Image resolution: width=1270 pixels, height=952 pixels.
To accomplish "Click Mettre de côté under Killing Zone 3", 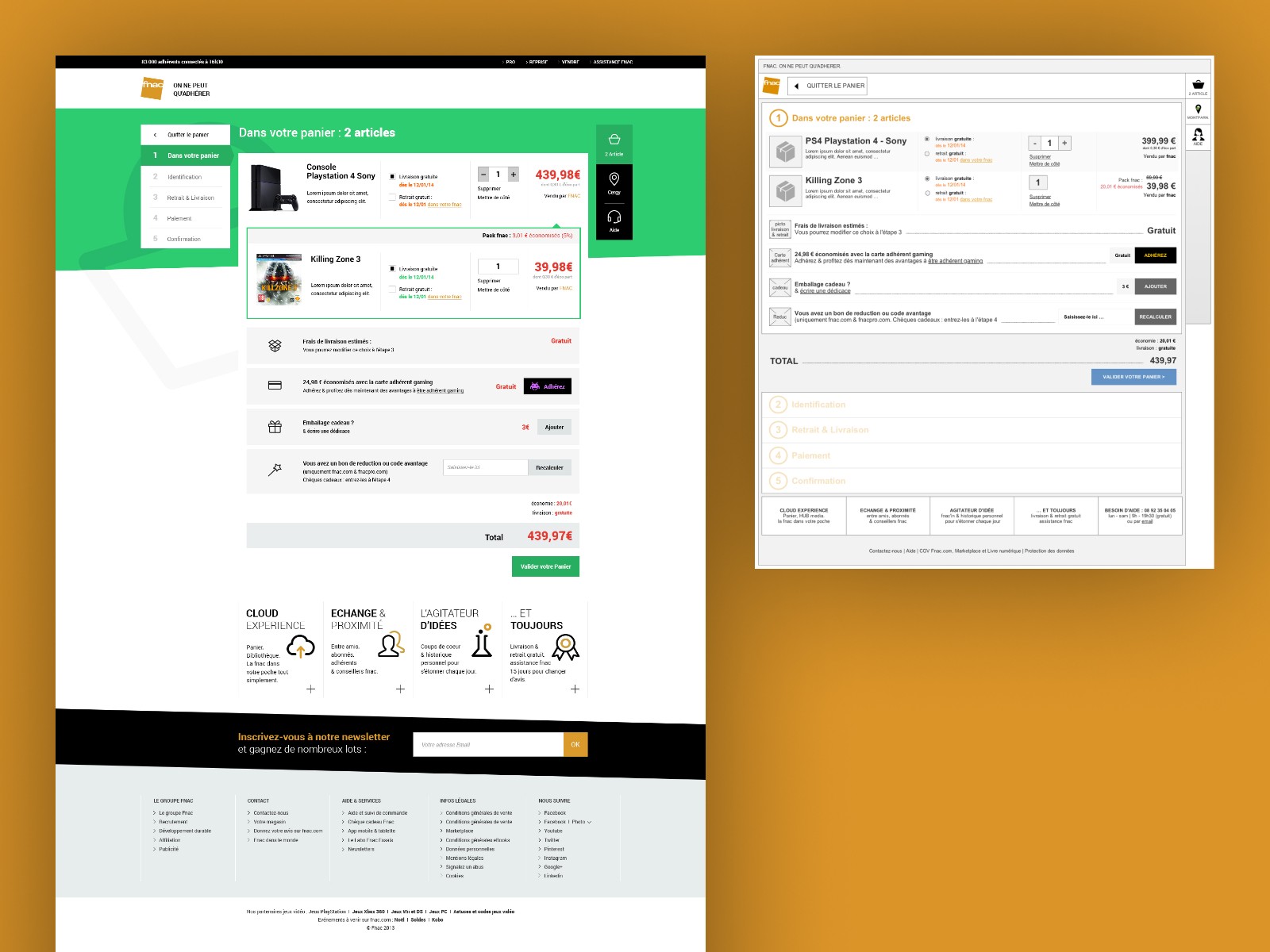I will coord(493,290).
